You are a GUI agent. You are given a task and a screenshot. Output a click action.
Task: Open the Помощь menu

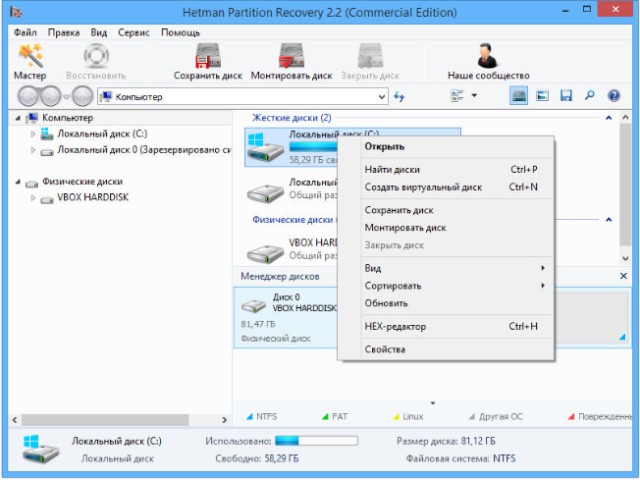[180, 32]
